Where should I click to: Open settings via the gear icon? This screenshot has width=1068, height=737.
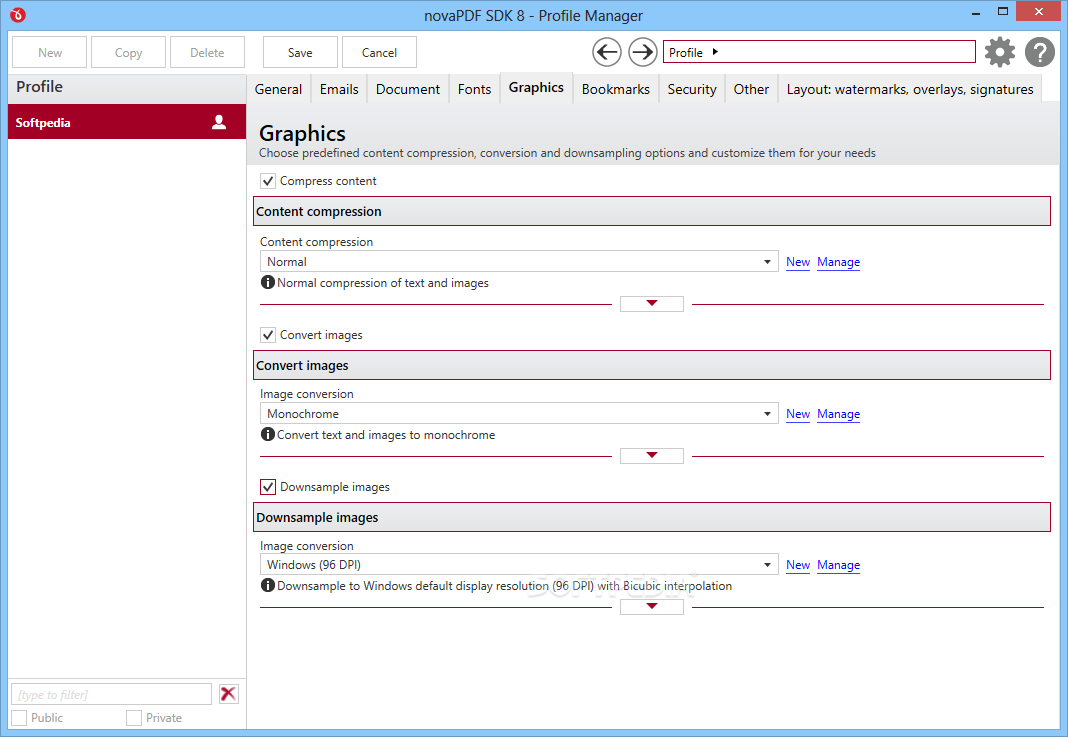point(999,52)
